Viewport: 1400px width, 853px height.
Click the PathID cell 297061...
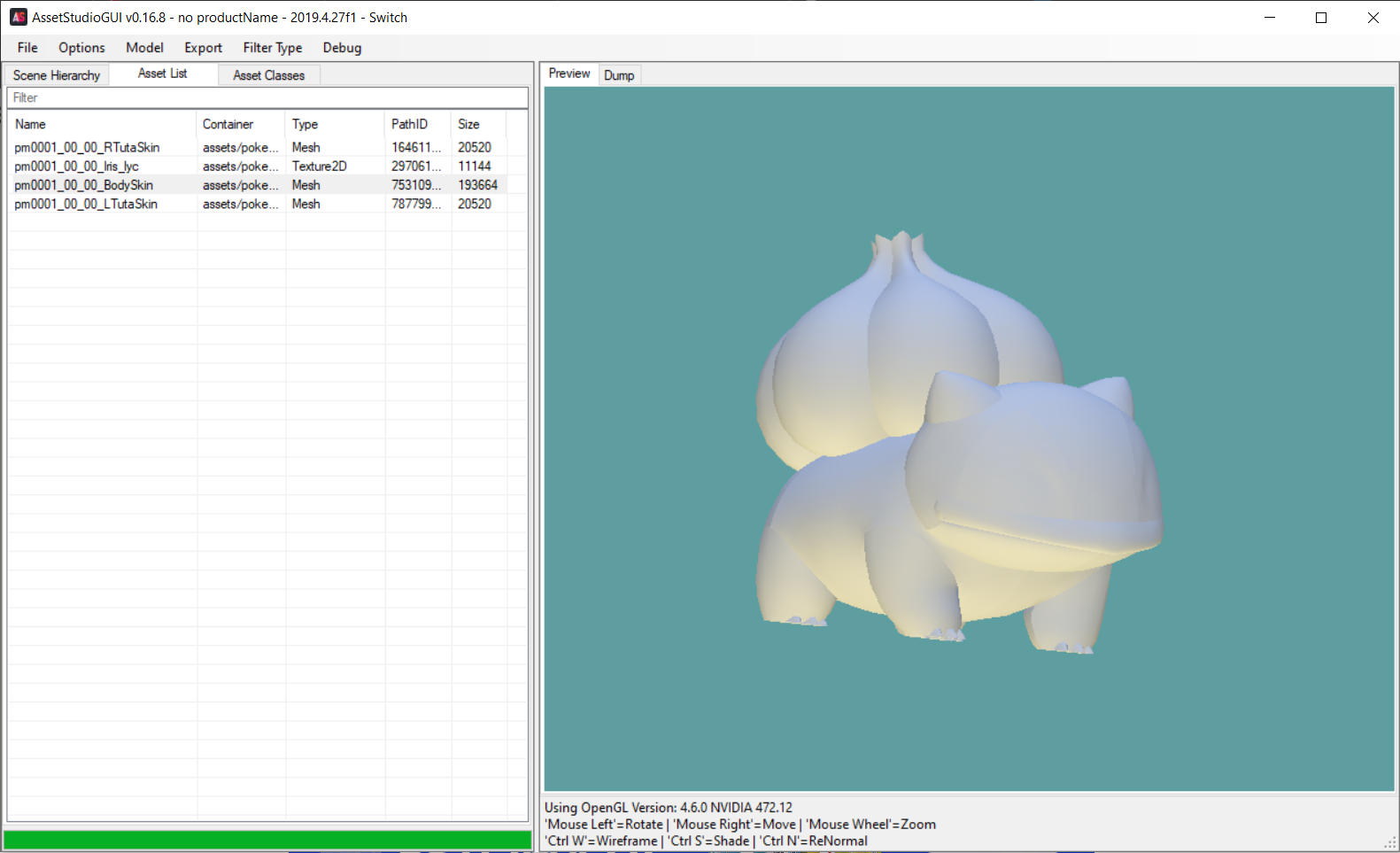coord(416,166)
